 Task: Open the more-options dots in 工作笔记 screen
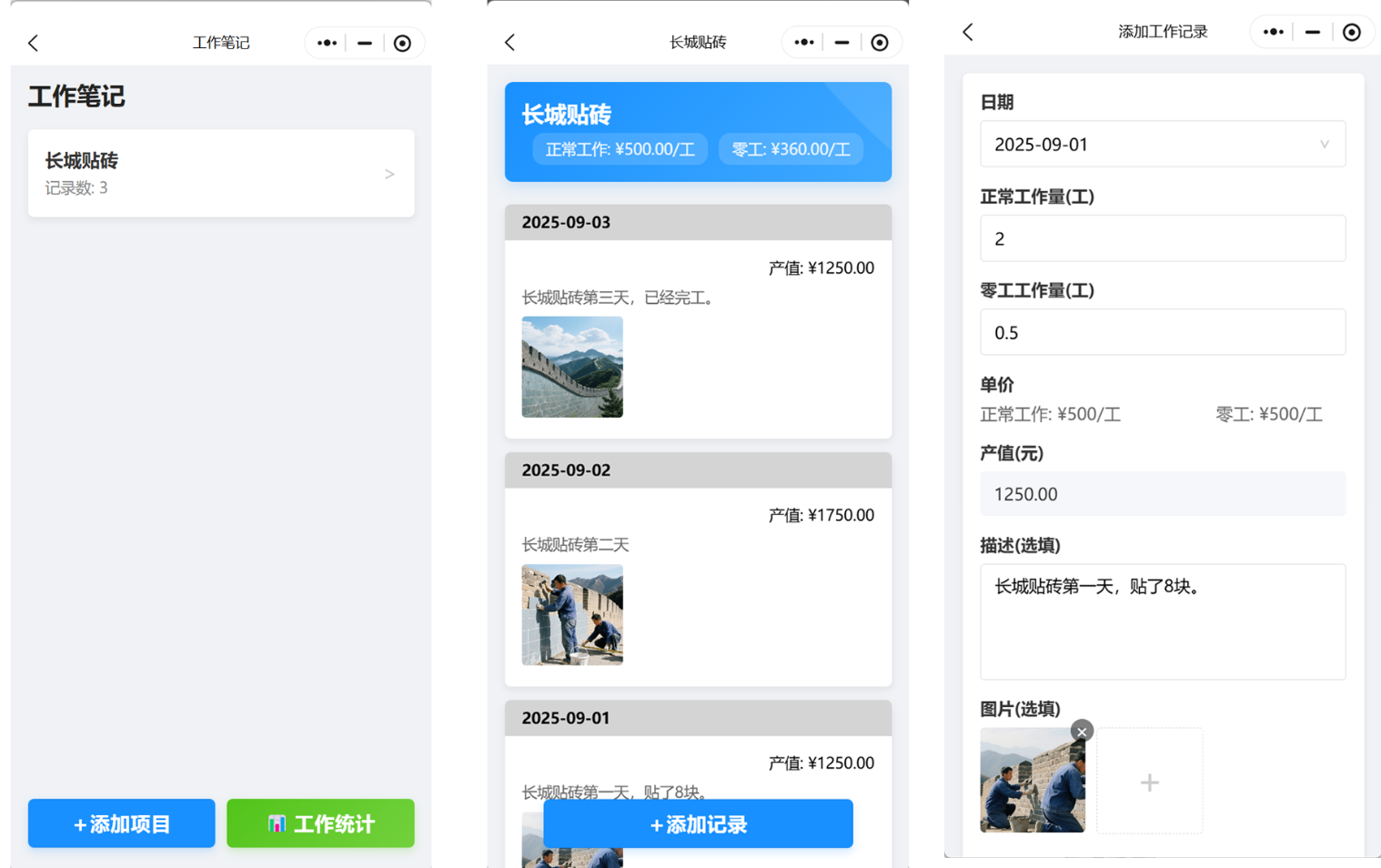pos(327,43)
